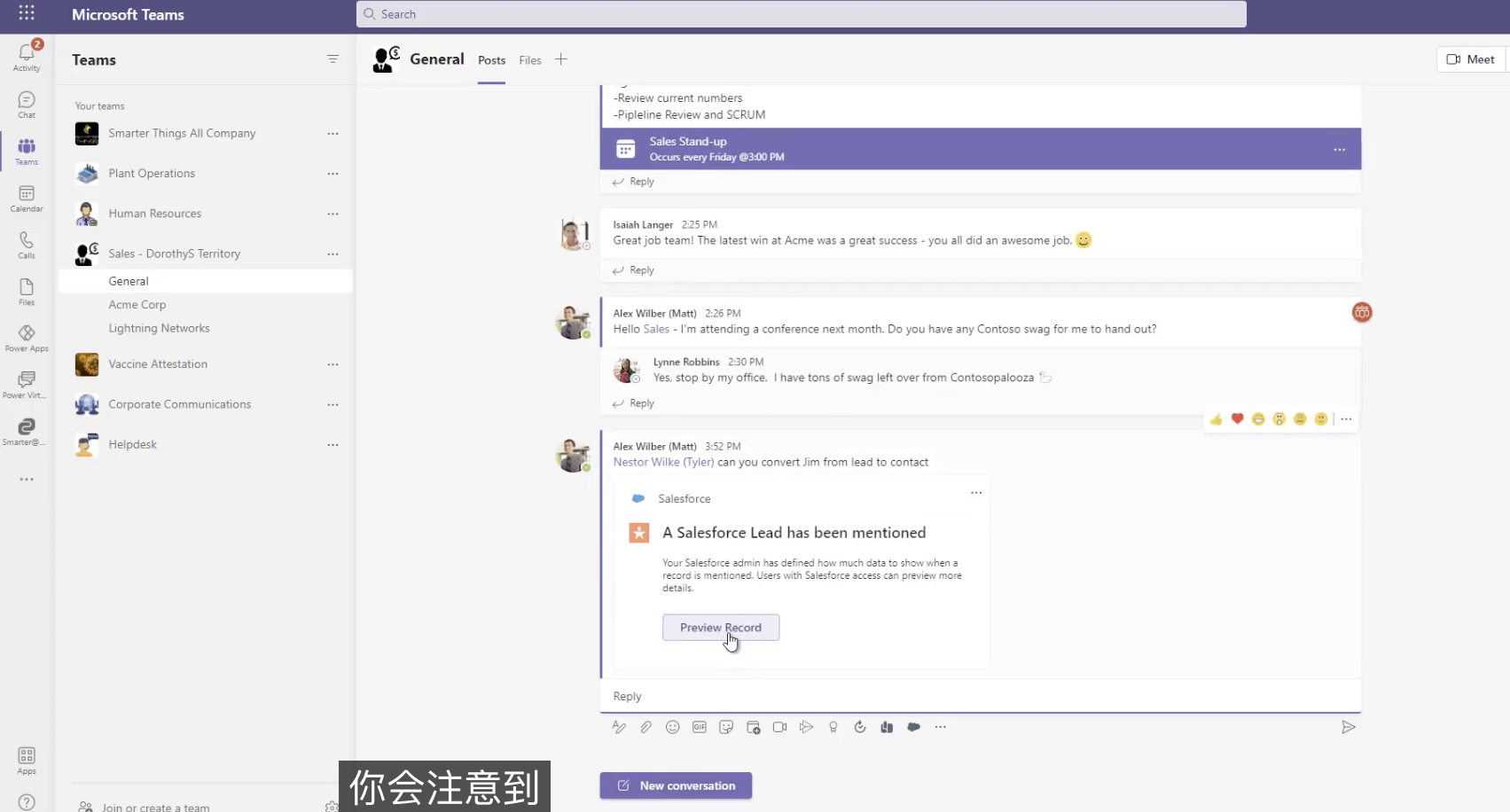Attach a file using the paperclip icon
1510x812 pixels.
(x=646, y=727)
